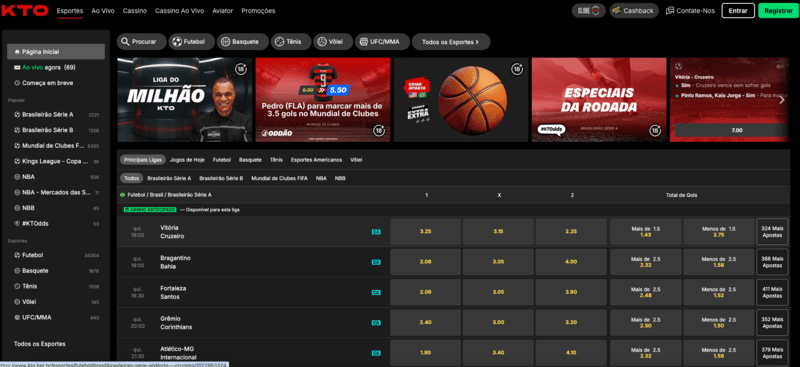800x367 pixels.
Task: Click the Entrar button
Action: 738,10
